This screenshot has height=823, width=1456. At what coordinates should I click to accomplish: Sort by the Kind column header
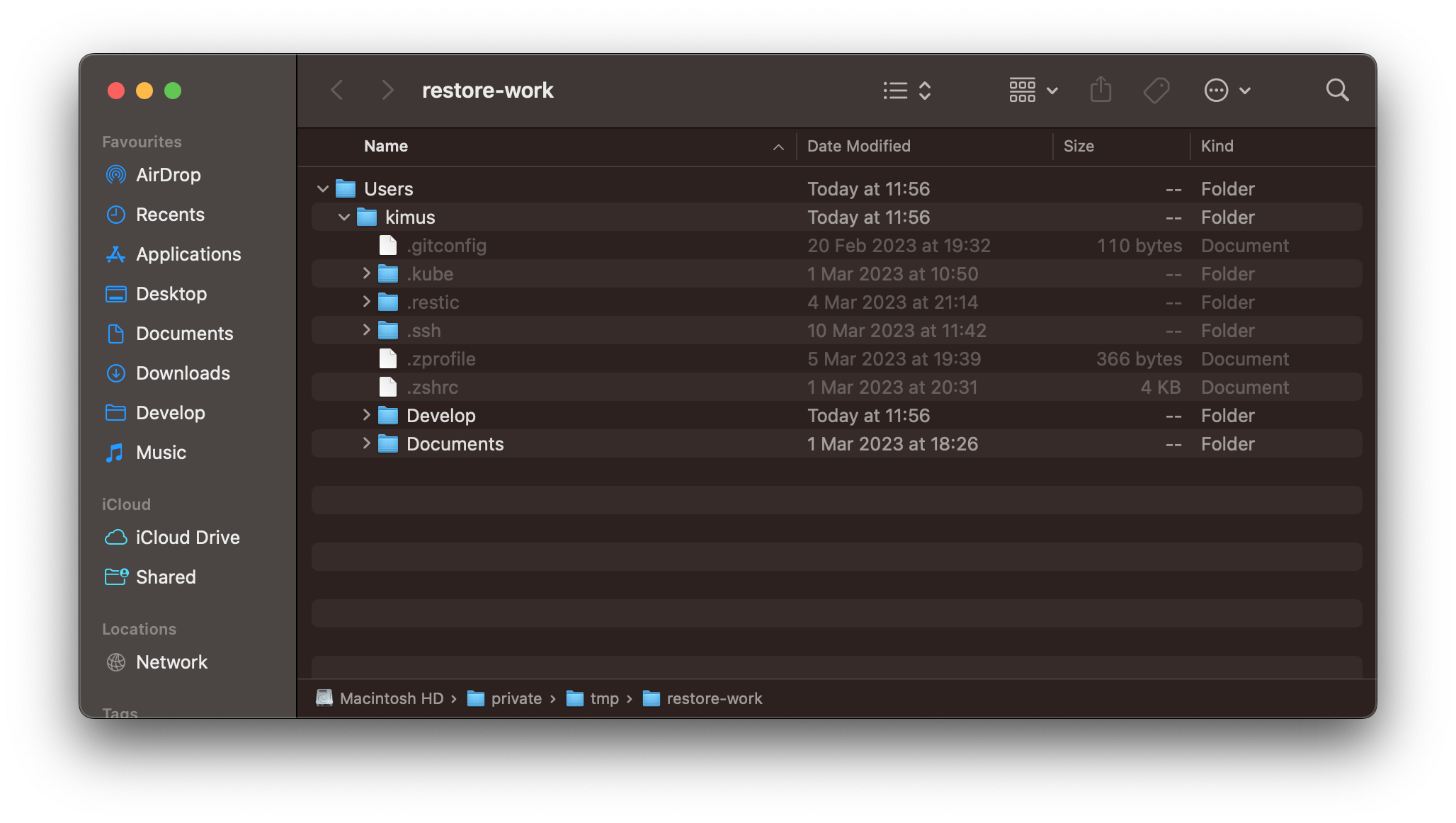[x=1217, y=146]
